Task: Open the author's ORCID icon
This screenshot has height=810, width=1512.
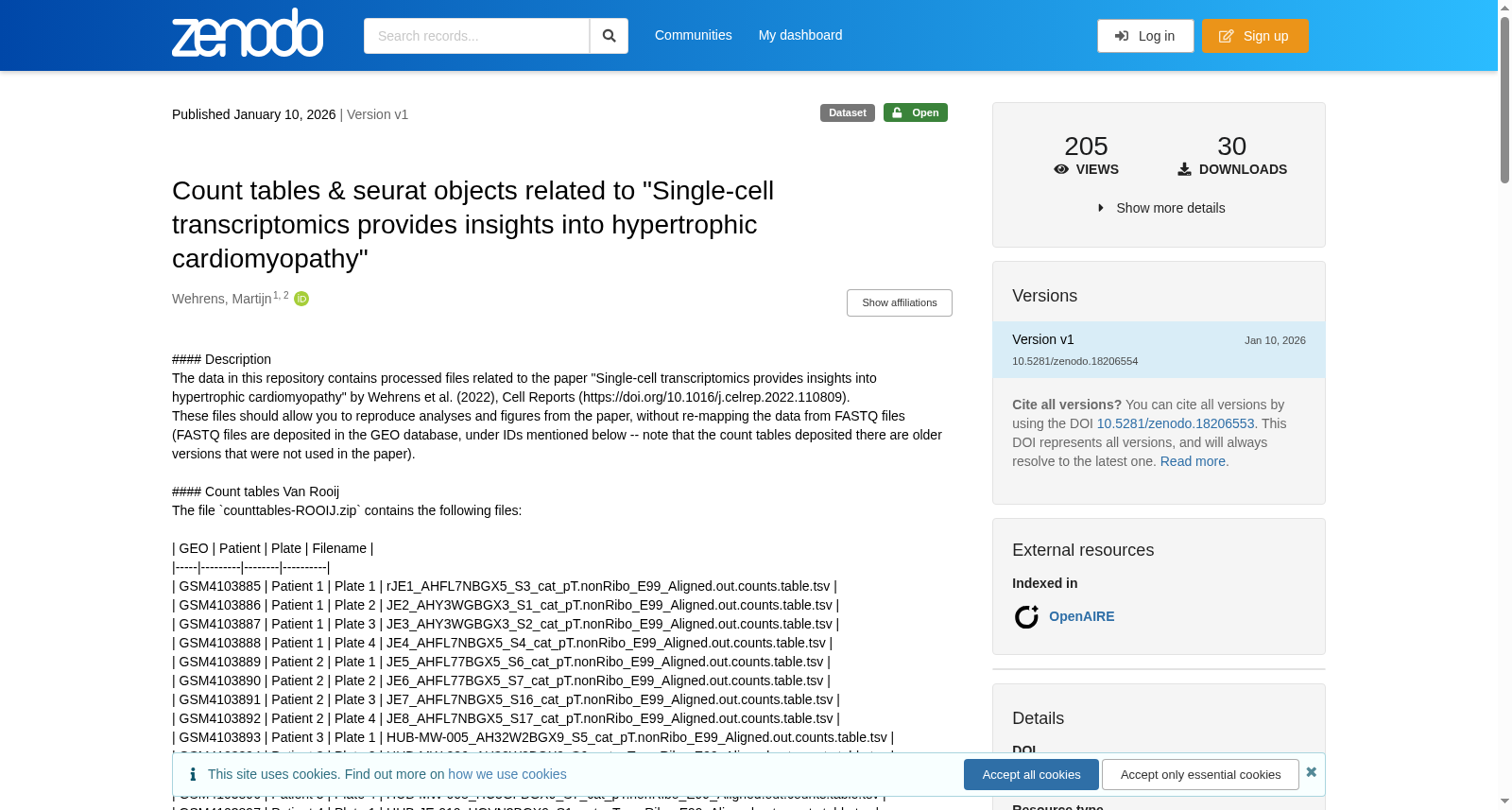Action: (301, 299)
